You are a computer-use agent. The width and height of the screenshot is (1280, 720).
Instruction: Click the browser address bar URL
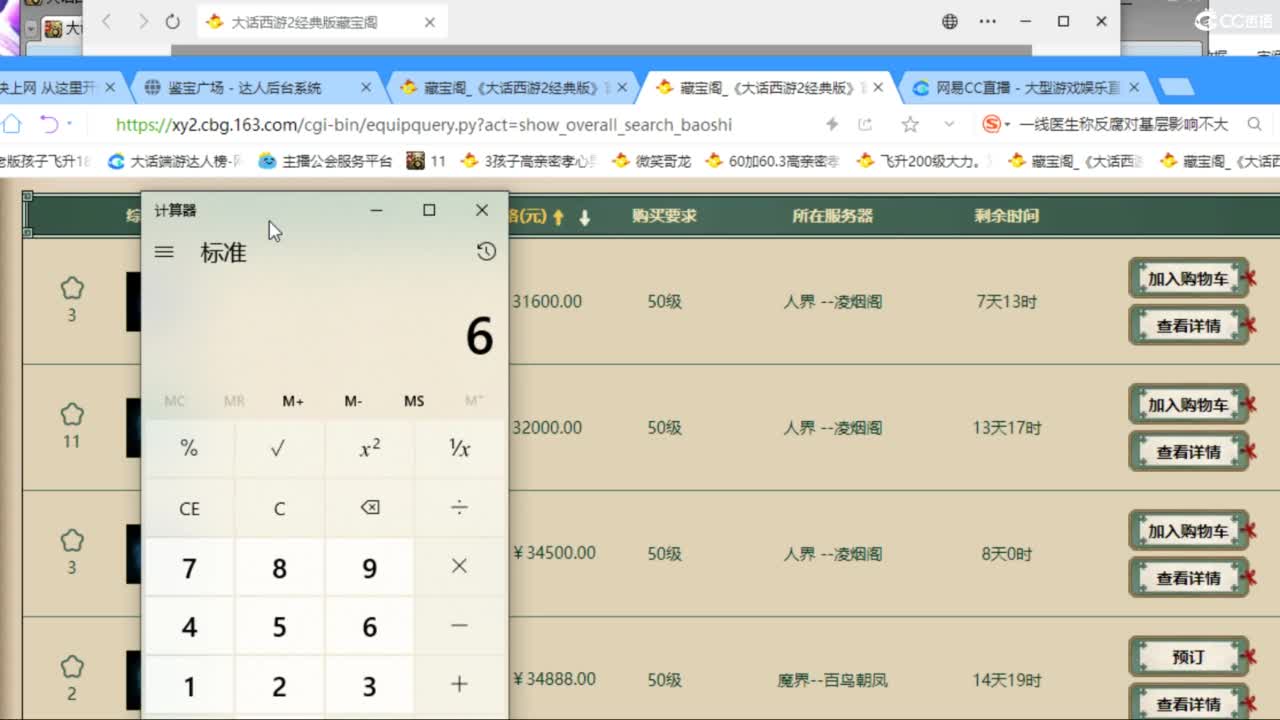coord(424,125)
